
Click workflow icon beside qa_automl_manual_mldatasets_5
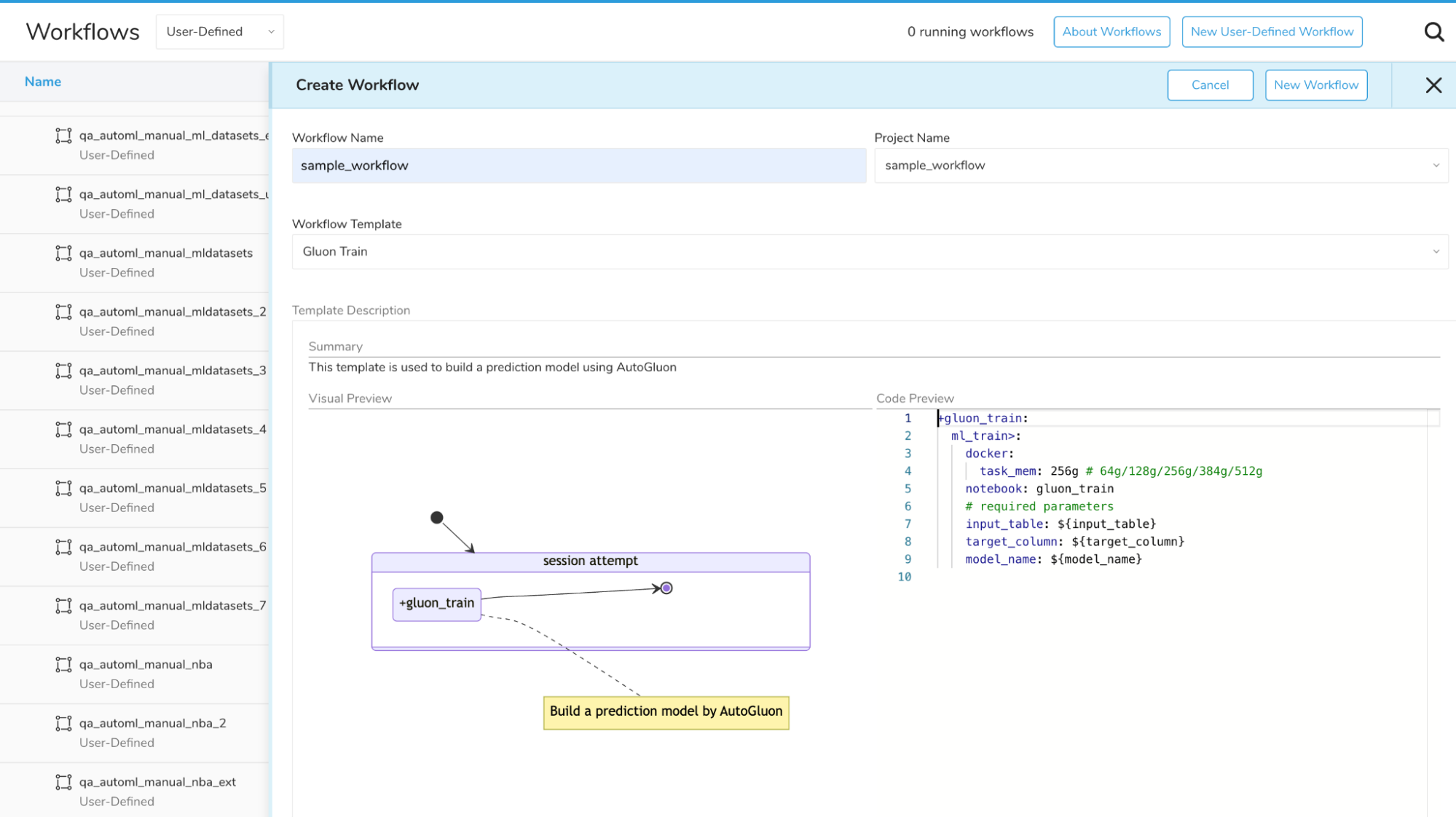(64, 488)
